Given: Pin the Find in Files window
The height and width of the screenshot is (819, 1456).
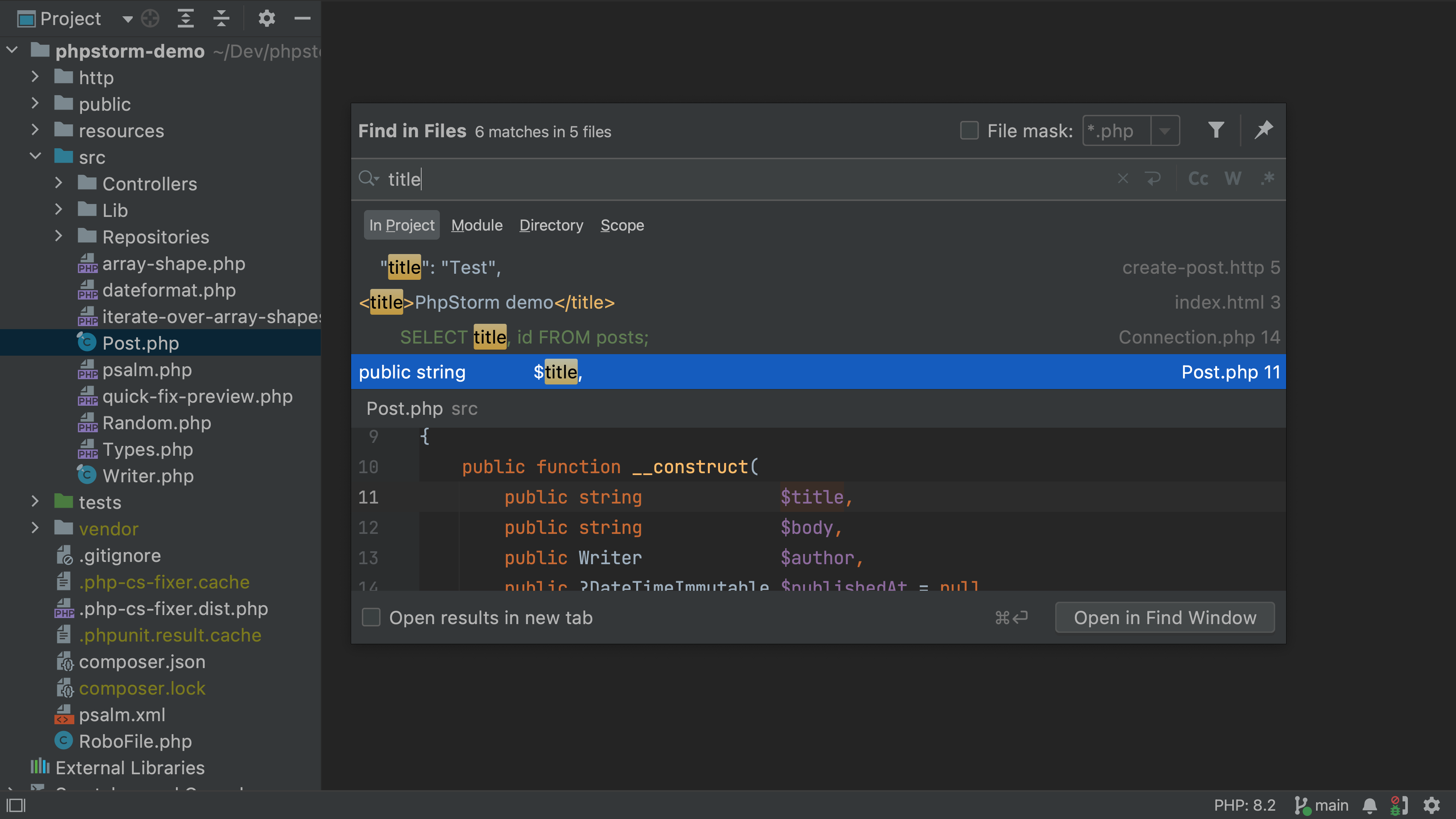Looking at the screenshot, I should [1264, 130].
